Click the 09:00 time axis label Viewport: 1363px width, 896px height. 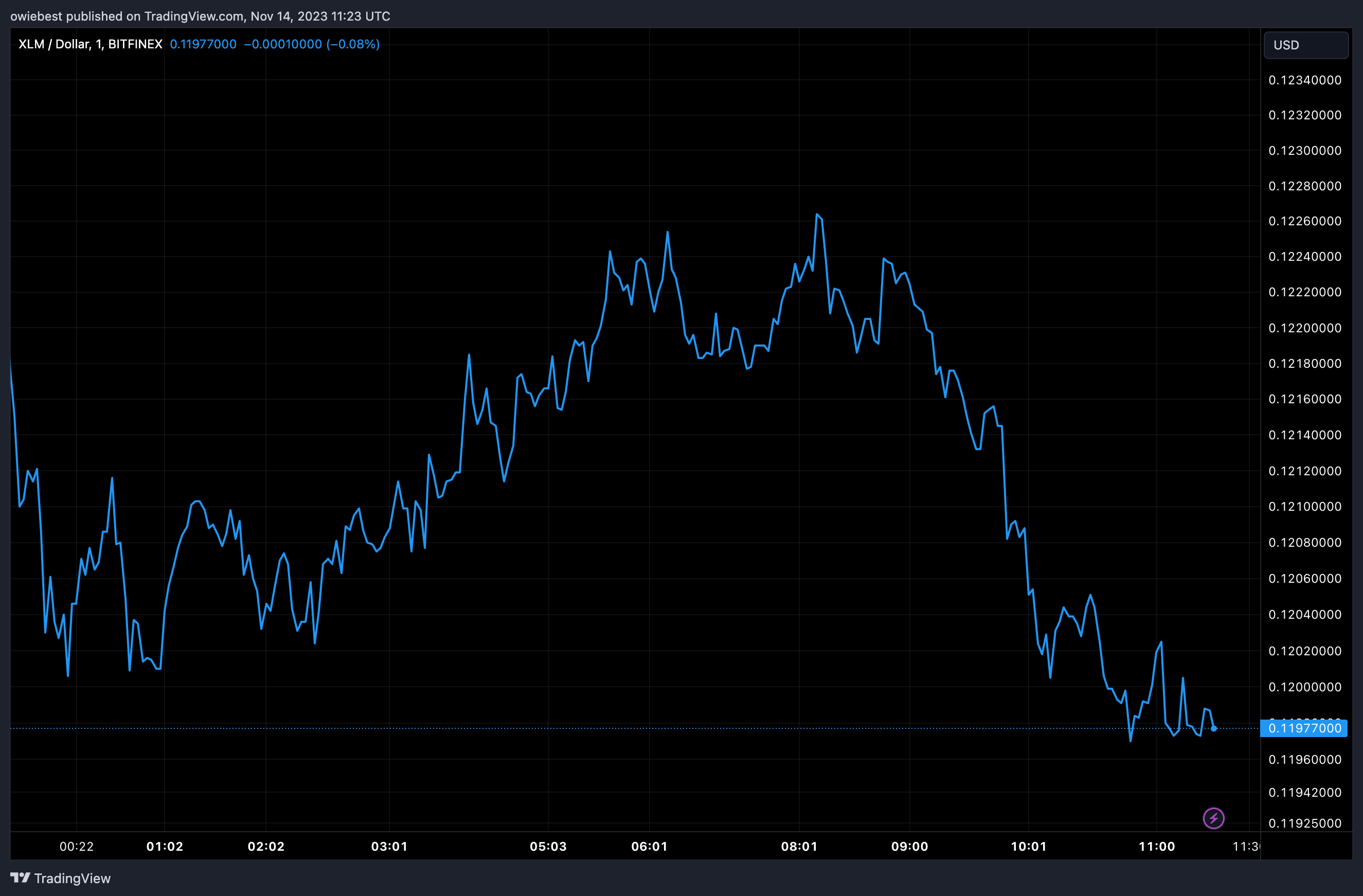pyautogui.click(x=910, y=846)
